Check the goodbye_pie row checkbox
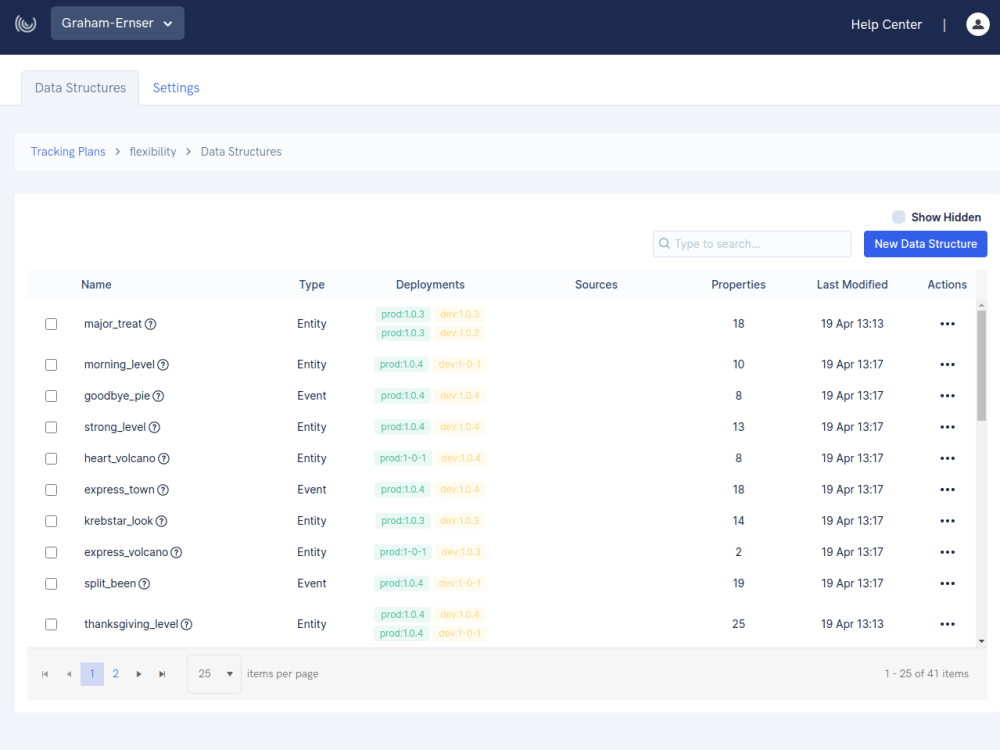1000x750 pixels. point(51,396)
